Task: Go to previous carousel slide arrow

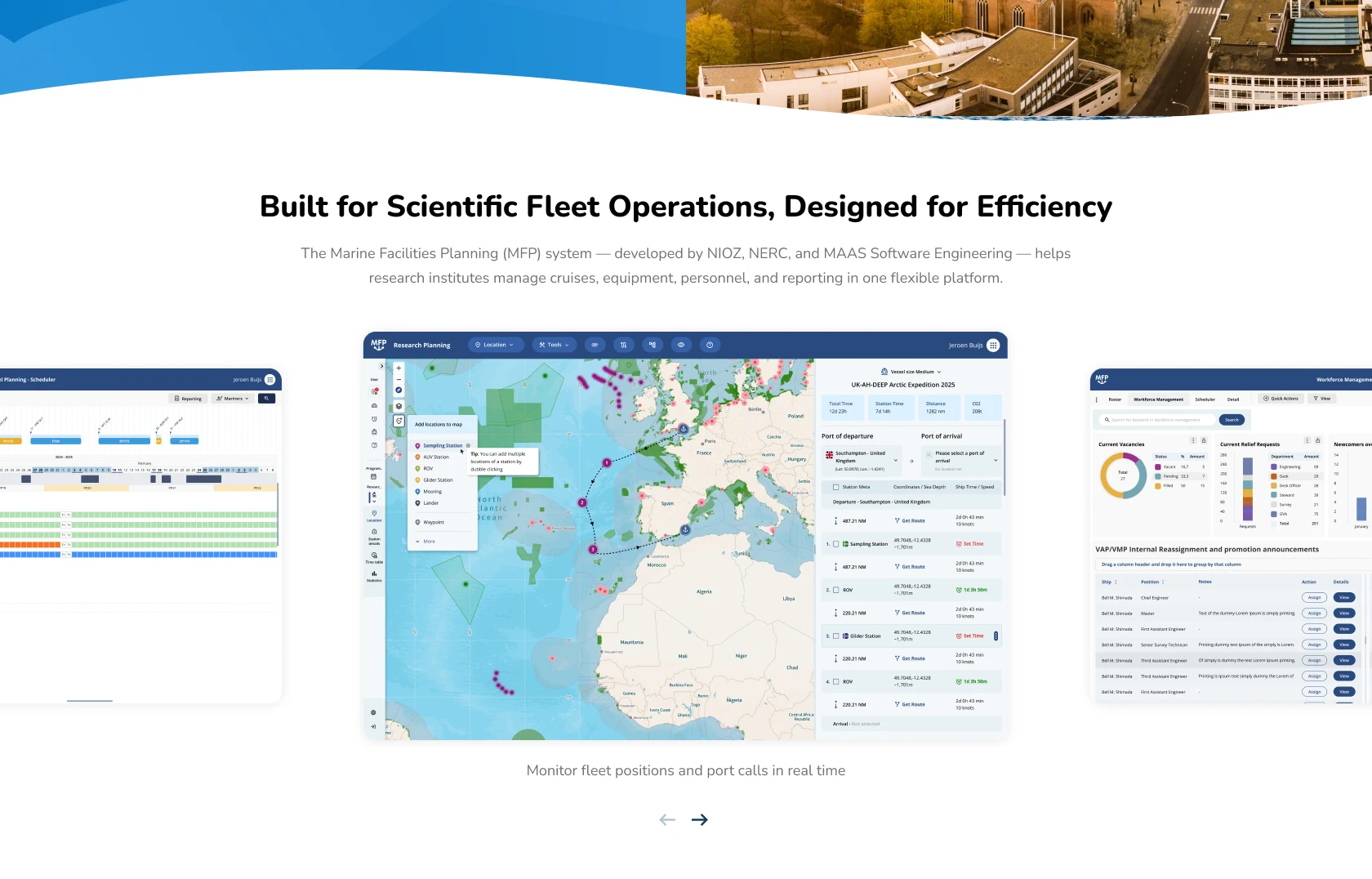Action: click(667, 819)
